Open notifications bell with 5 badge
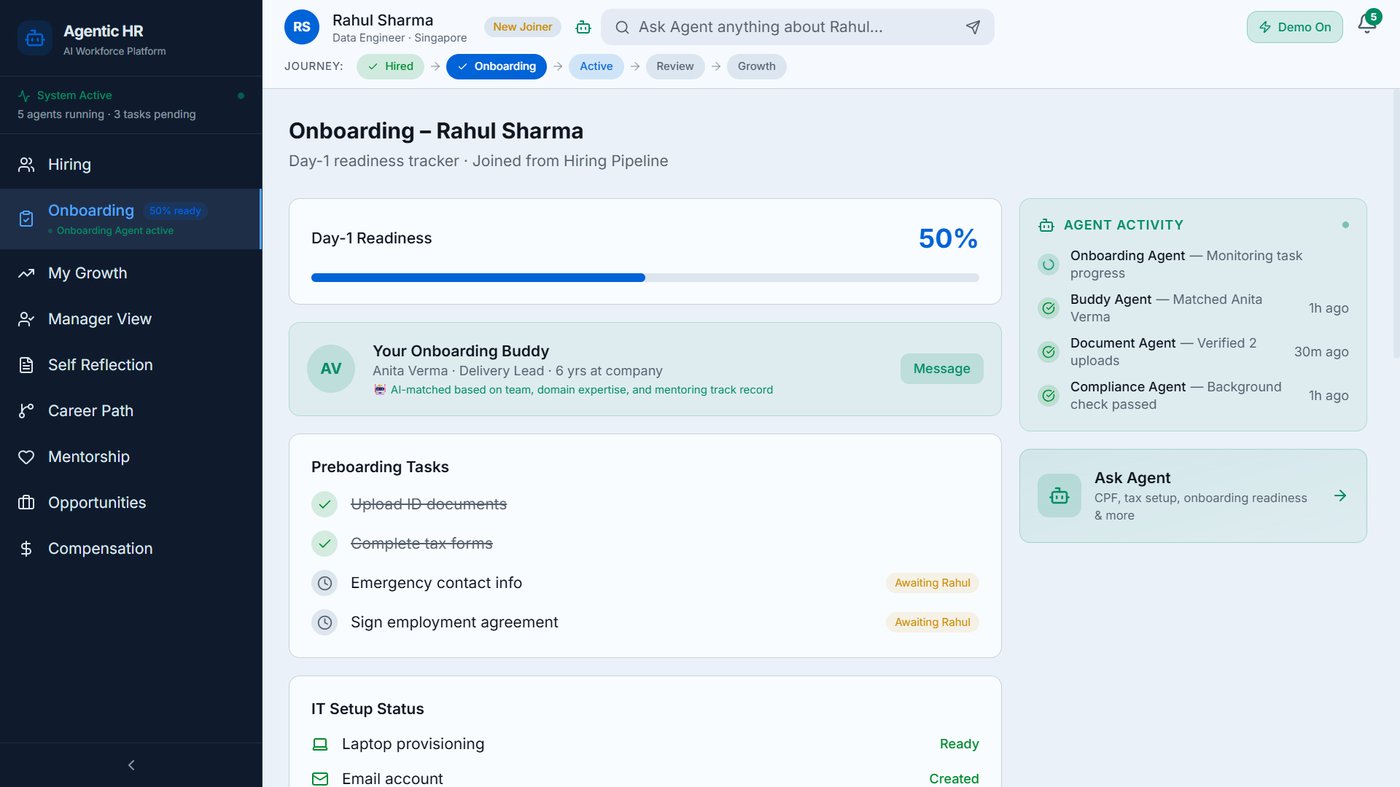Image resolution: width=1400 pixels, height=787 pixels. click(x=1367, y=24)
